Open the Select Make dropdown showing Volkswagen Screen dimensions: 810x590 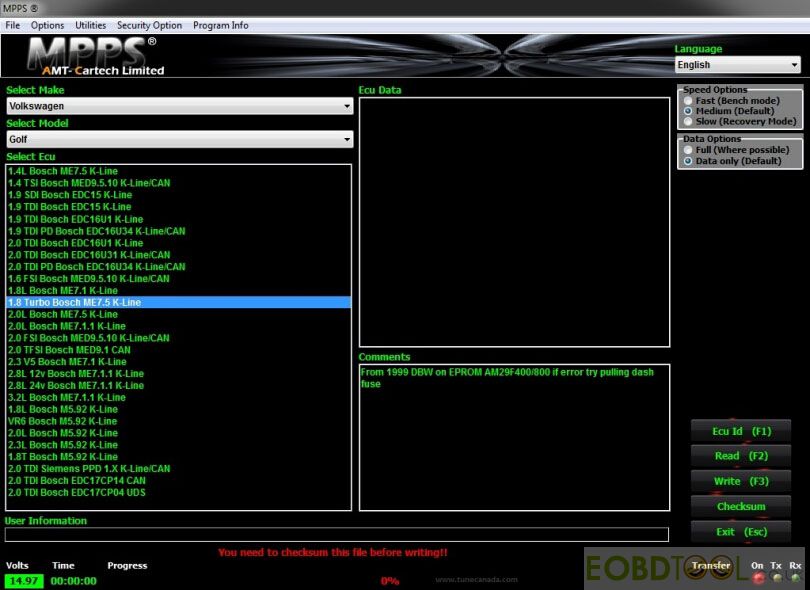(180, 106)
